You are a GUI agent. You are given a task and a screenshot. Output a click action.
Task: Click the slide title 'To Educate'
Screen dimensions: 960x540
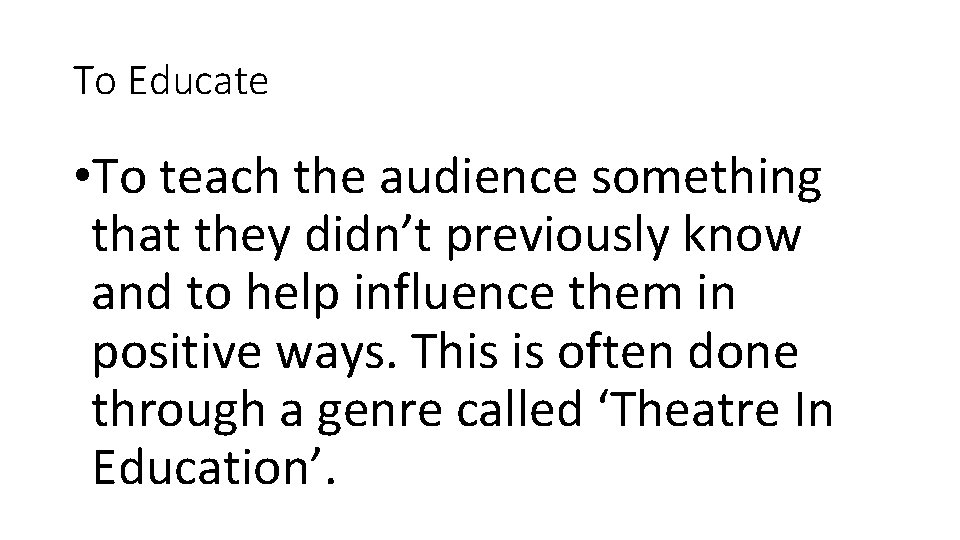click(171, 82)
